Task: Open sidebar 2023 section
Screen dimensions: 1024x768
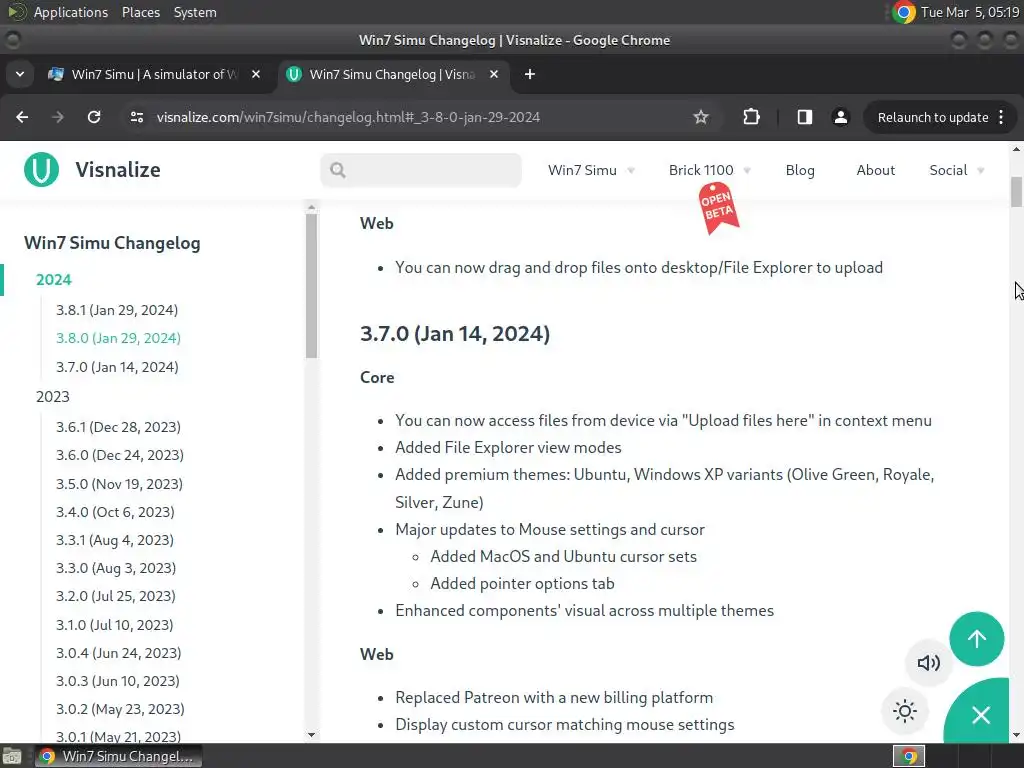Action: coord(52,396)
